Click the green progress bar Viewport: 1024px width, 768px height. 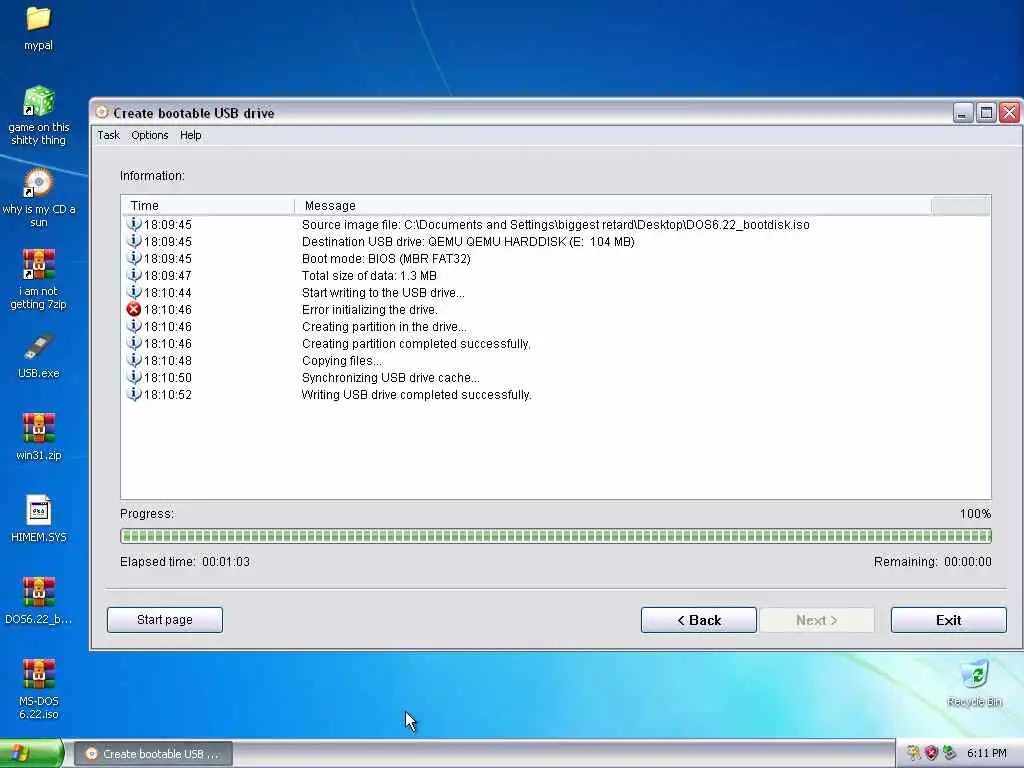coord(556,536)
